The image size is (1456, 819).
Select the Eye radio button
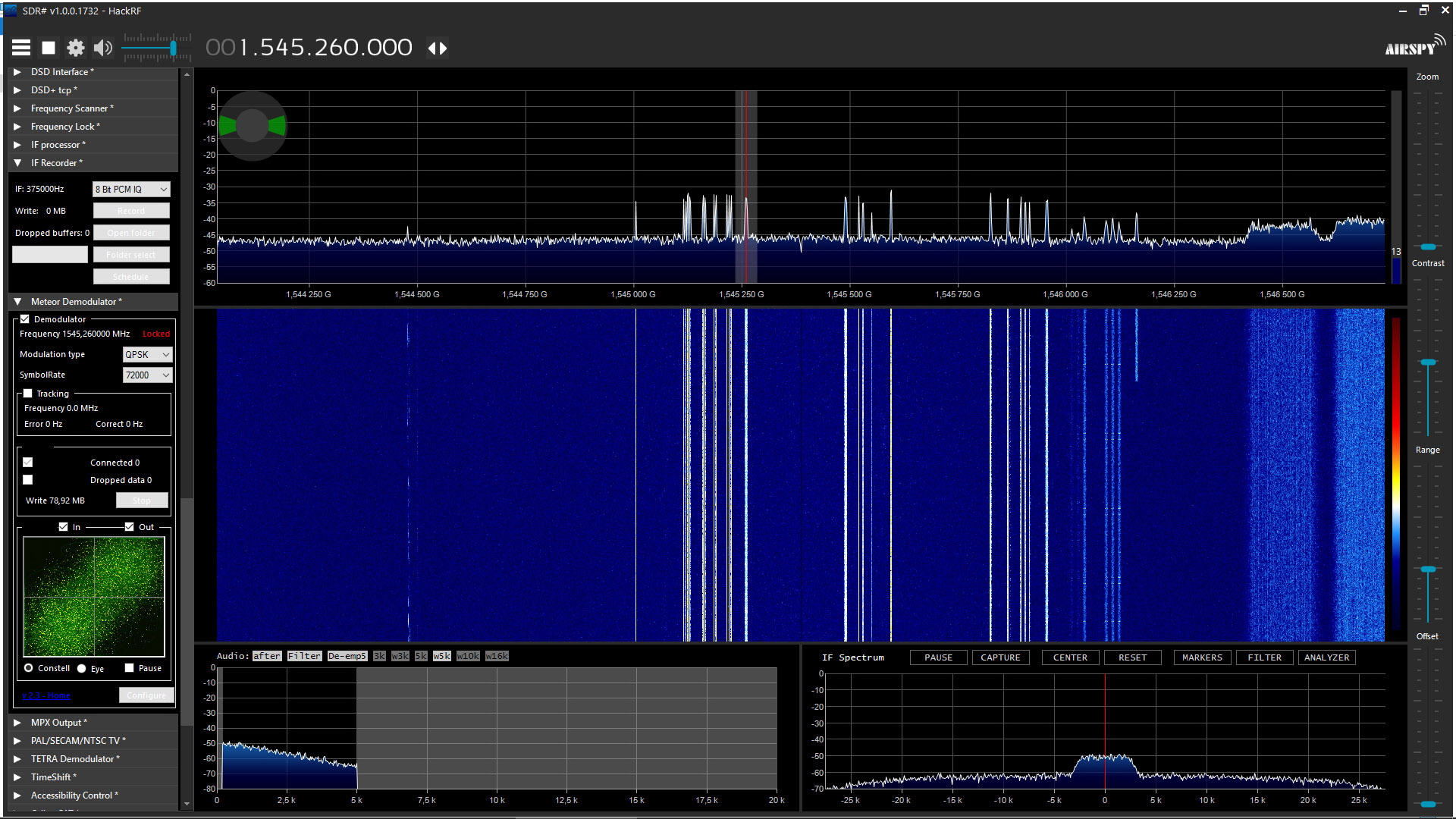82,668
